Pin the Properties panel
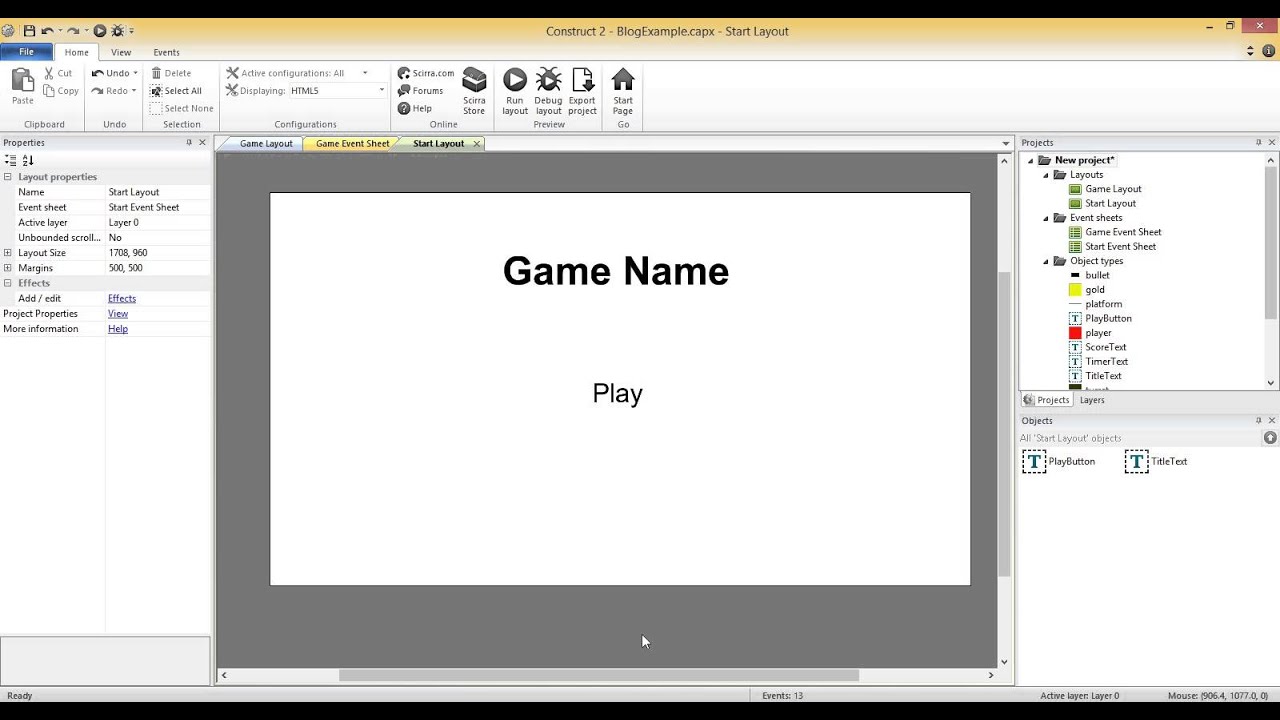This screenshot has height=720, width=1280. pyautogui.click(x=189, y=143)
